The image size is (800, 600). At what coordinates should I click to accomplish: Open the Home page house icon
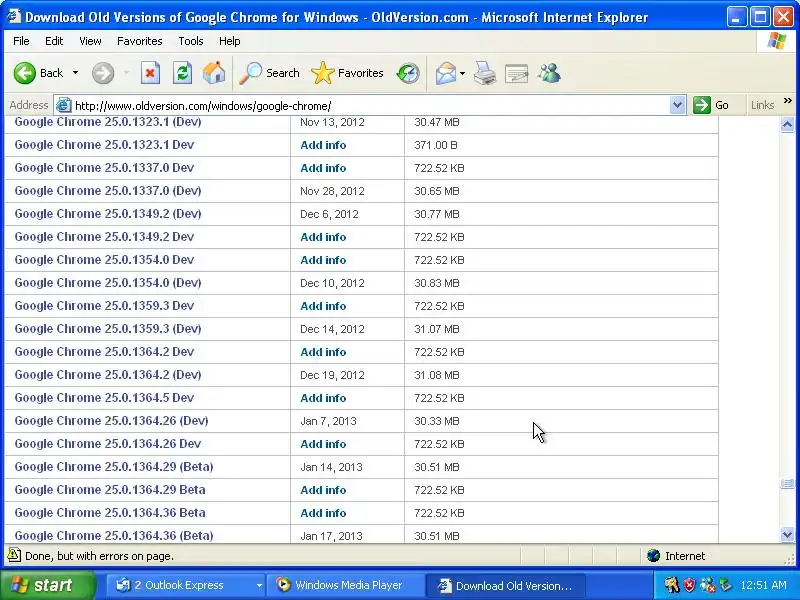pyautogui.click(x=214, y=73)
